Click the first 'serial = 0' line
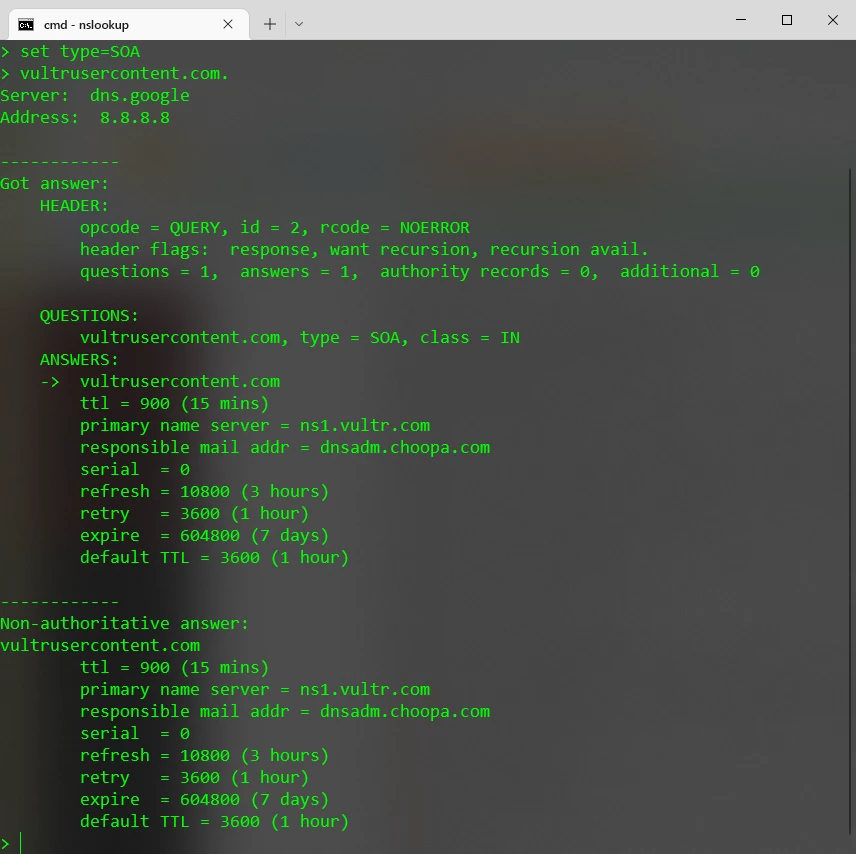 (x=135, y=470)
